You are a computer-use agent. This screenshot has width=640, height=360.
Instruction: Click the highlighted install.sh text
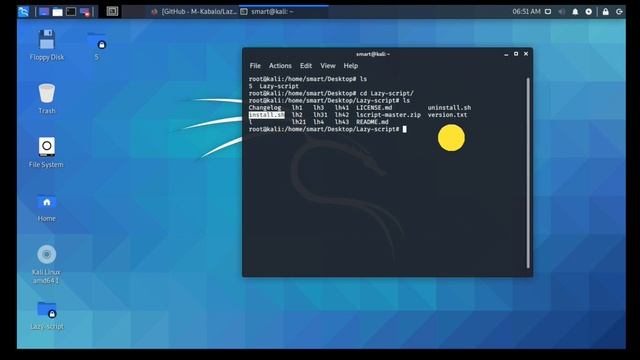[x=267, y=115]
